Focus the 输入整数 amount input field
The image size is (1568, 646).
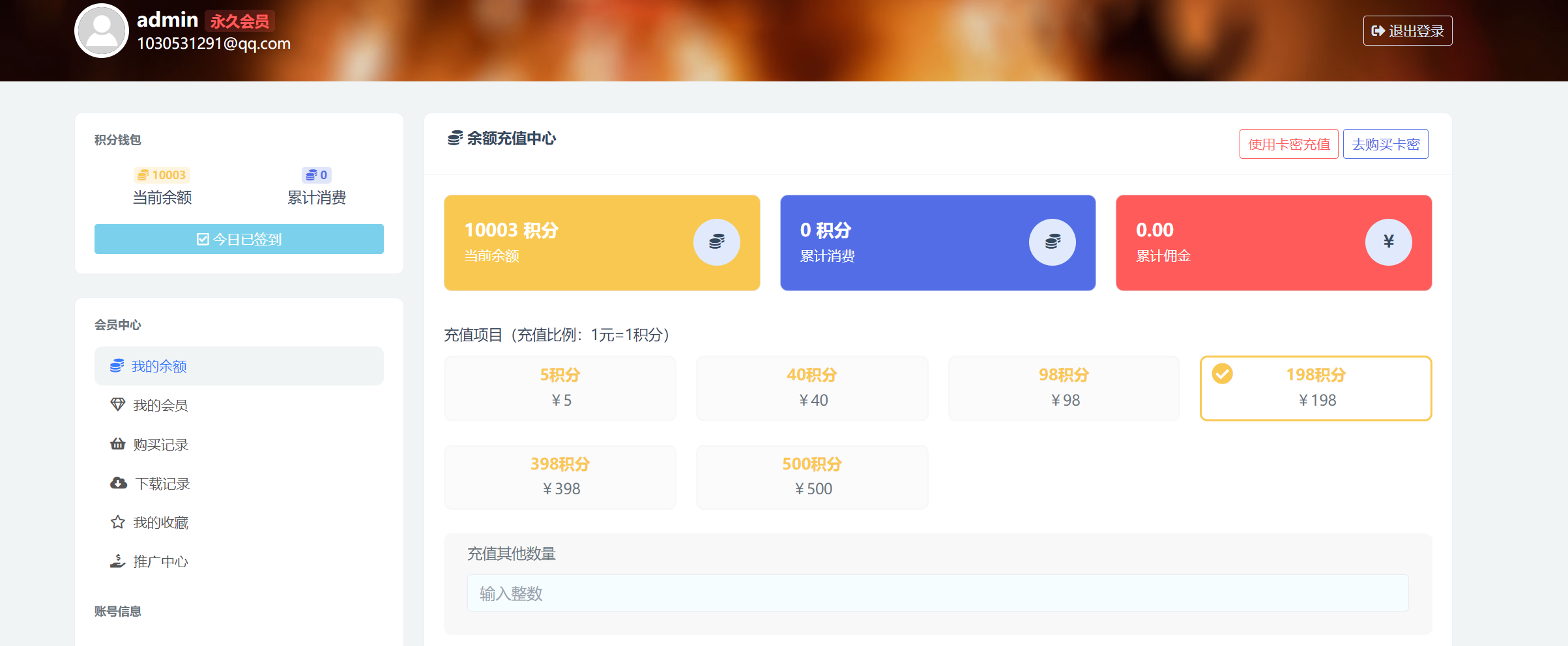937,593
